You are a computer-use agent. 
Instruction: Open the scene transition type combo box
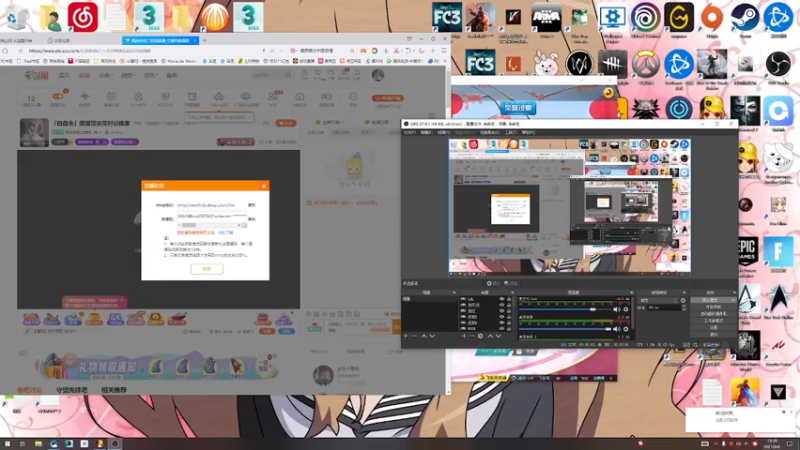[x=659, y=300]
